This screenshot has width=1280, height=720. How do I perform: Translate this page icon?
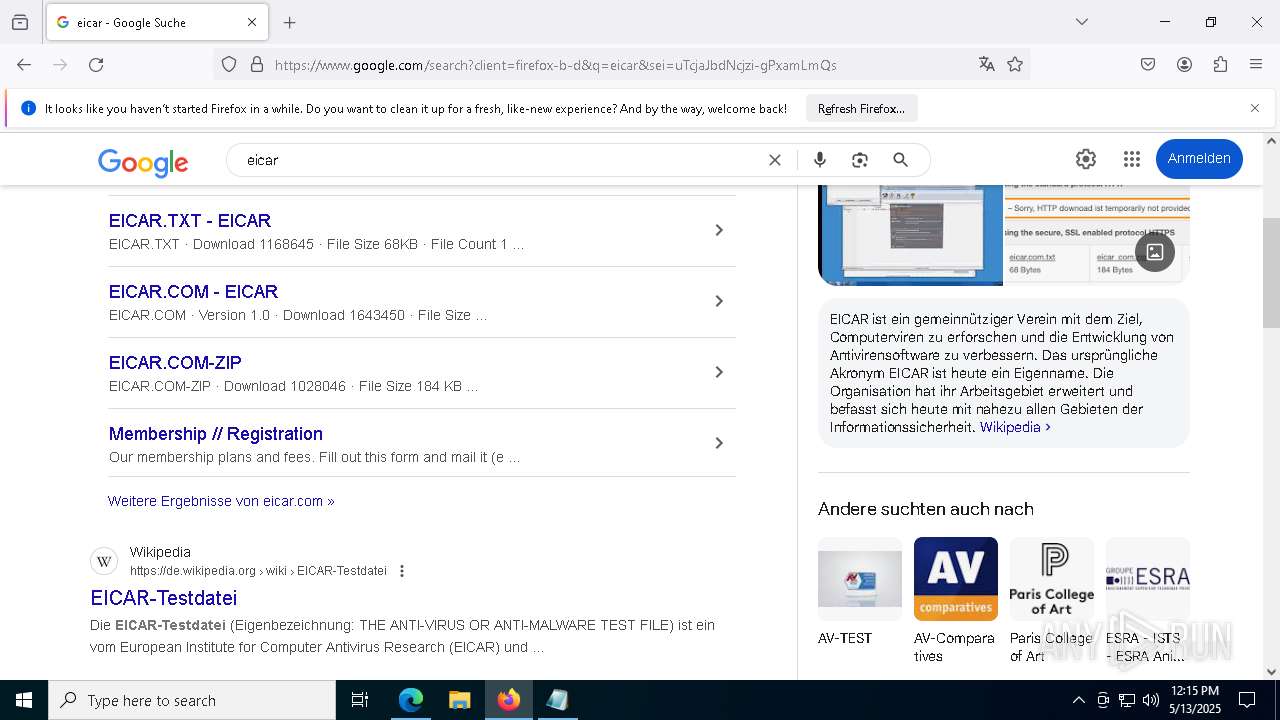987,65
